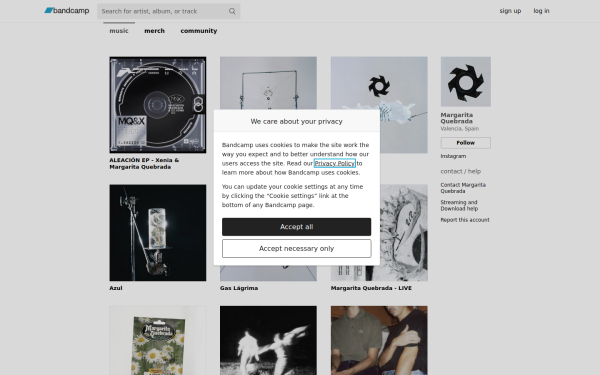Open the sign up link
The image size is (600, 375).
[510, 11]
